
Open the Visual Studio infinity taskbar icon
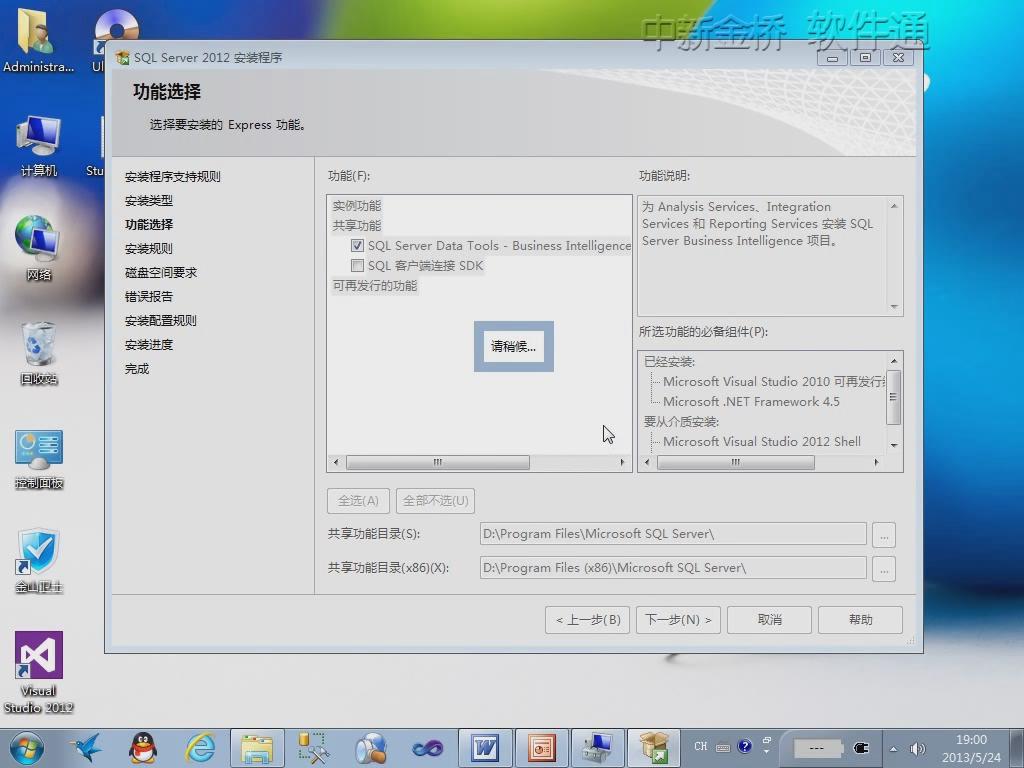(427, 748)
